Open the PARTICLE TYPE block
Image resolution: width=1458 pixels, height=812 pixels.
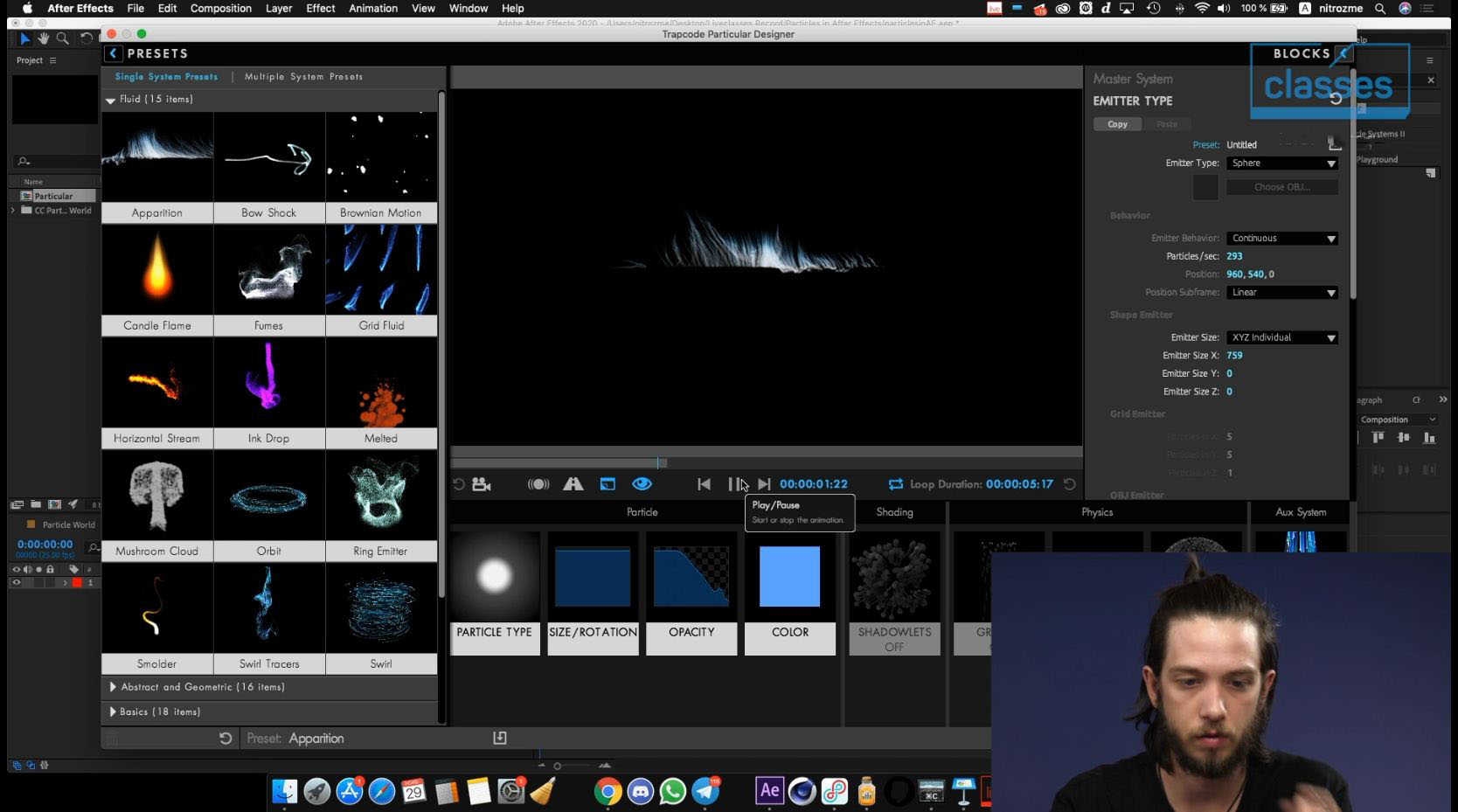pyautogui.click(x=494, y=593)
